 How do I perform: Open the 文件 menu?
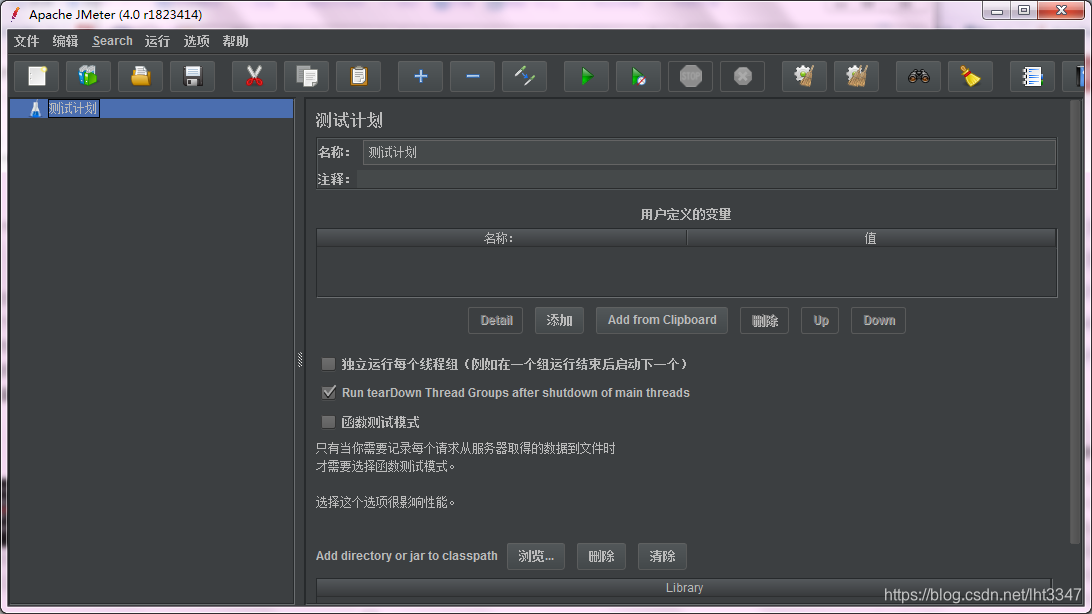pyautogui.click(x=26, y=41)
